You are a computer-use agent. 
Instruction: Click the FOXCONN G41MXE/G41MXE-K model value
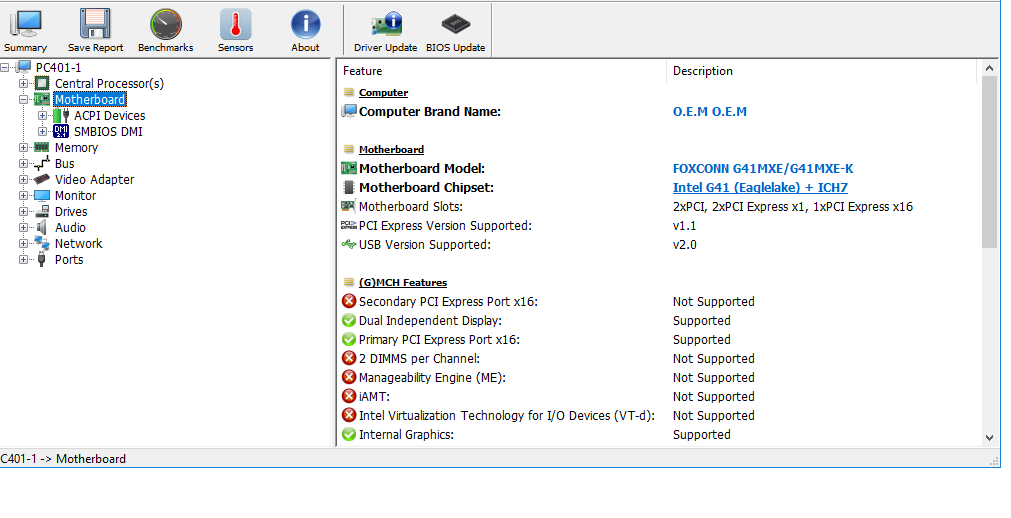click(x=763, y=169)
